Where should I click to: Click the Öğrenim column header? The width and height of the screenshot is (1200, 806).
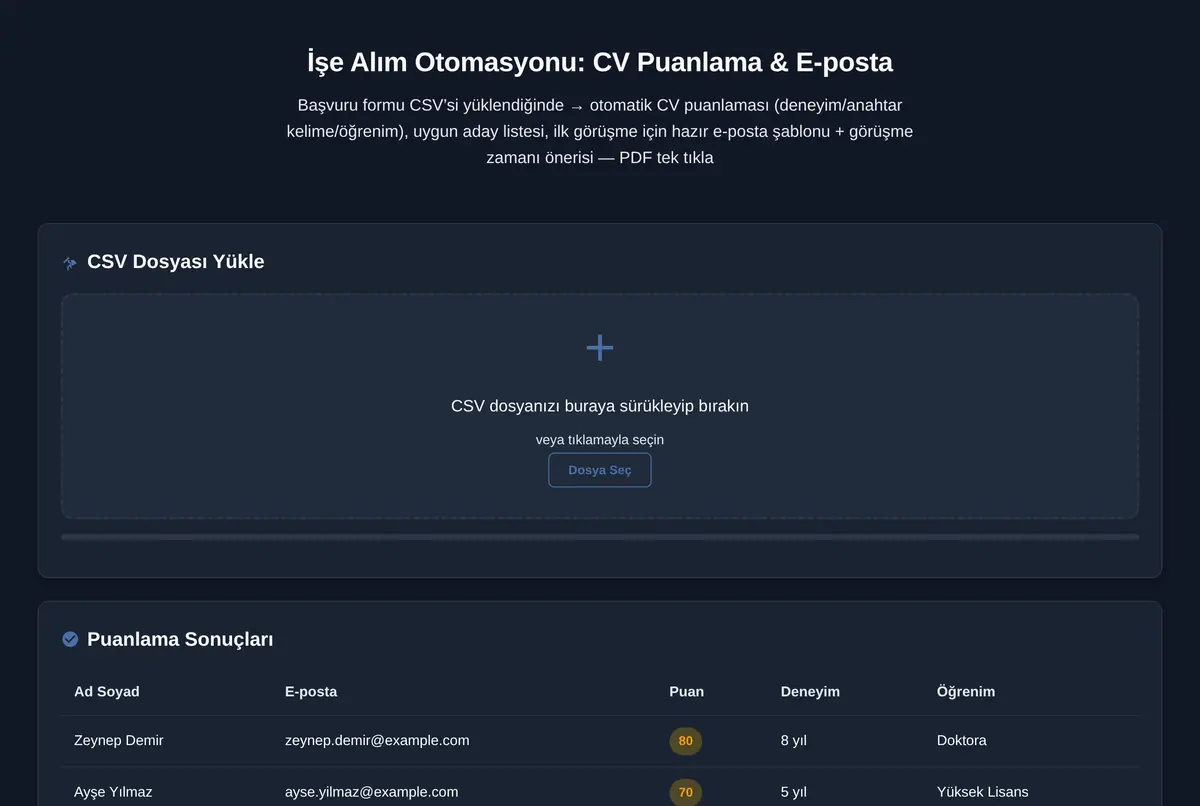point(966,691)
